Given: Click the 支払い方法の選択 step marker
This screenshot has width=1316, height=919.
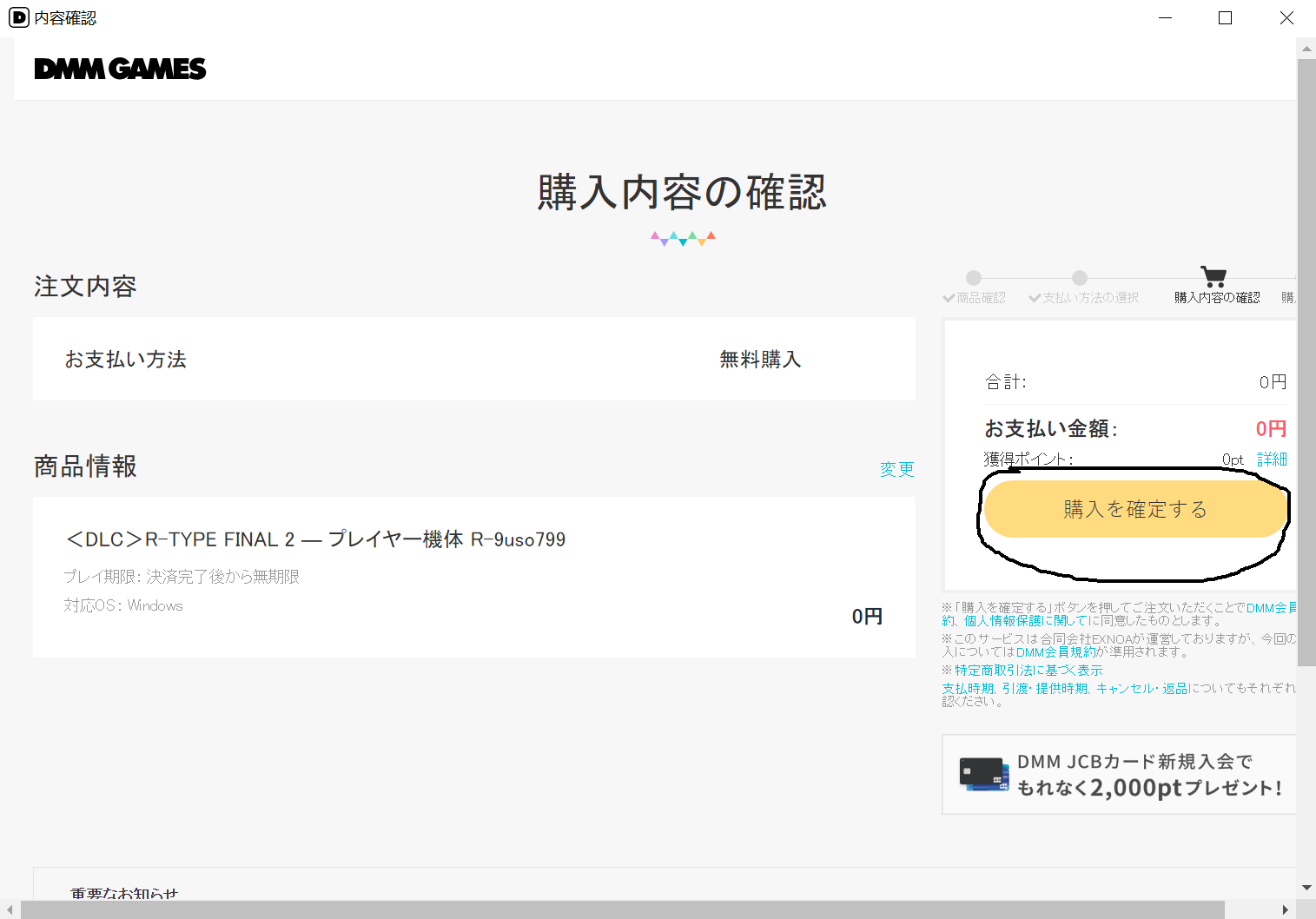Looking at the screenshot, I should [1080, 278].
